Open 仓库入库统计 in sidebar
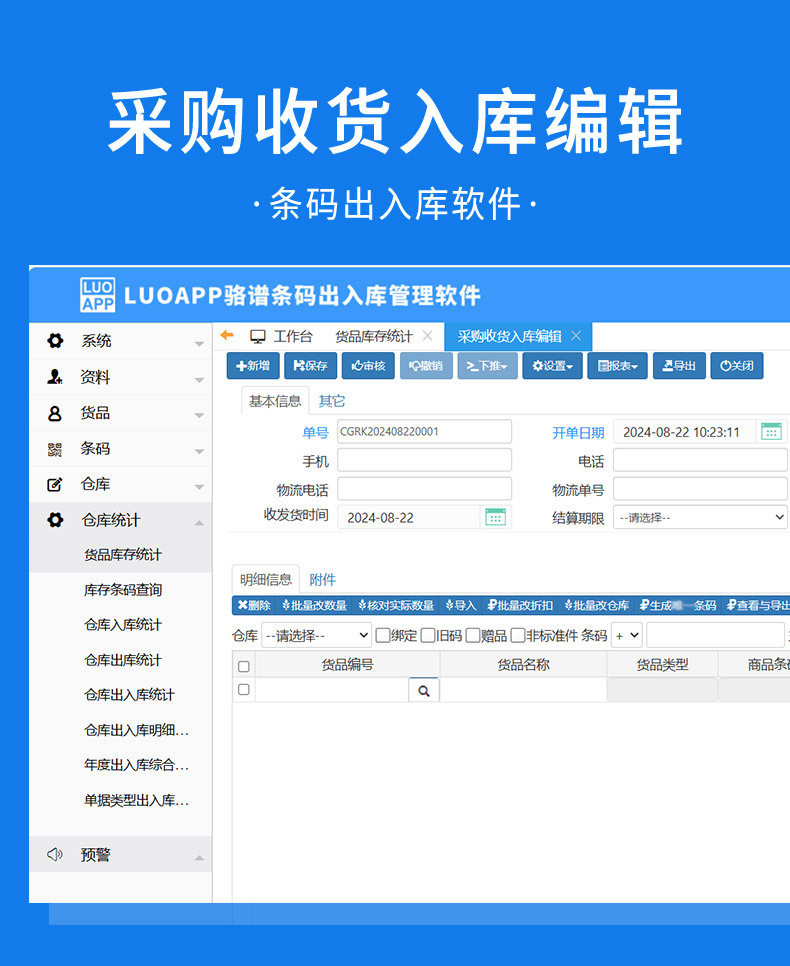This screenshot has height=966, width=790. tap(123, 625)
